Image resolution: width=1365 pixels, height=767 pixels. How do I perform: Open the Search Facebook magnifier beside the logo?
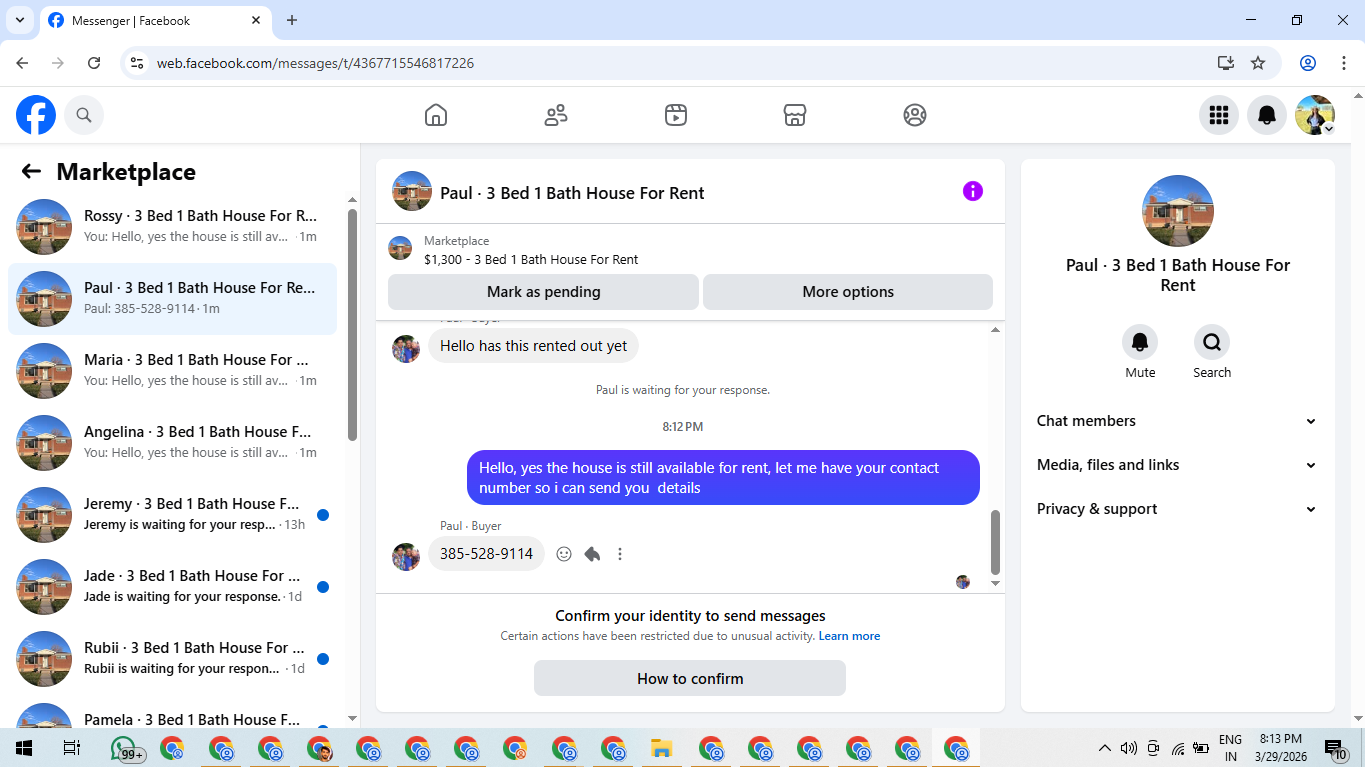click(x=84, y=115)
